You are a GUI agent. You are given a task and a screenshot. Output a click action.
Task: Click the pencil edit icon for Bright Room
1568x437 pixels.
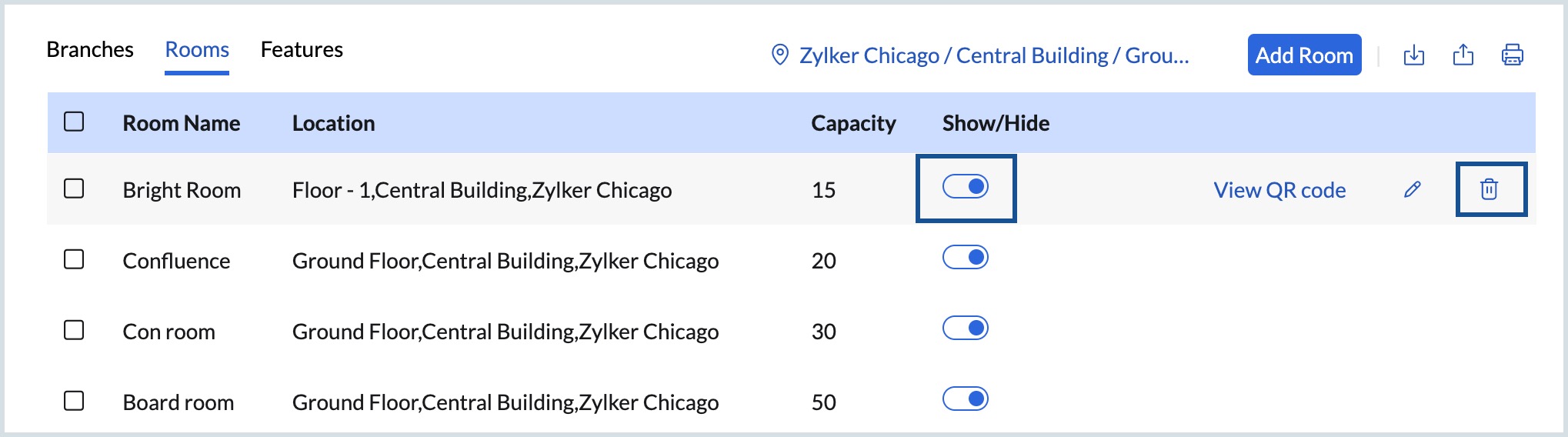[1412, 189]
